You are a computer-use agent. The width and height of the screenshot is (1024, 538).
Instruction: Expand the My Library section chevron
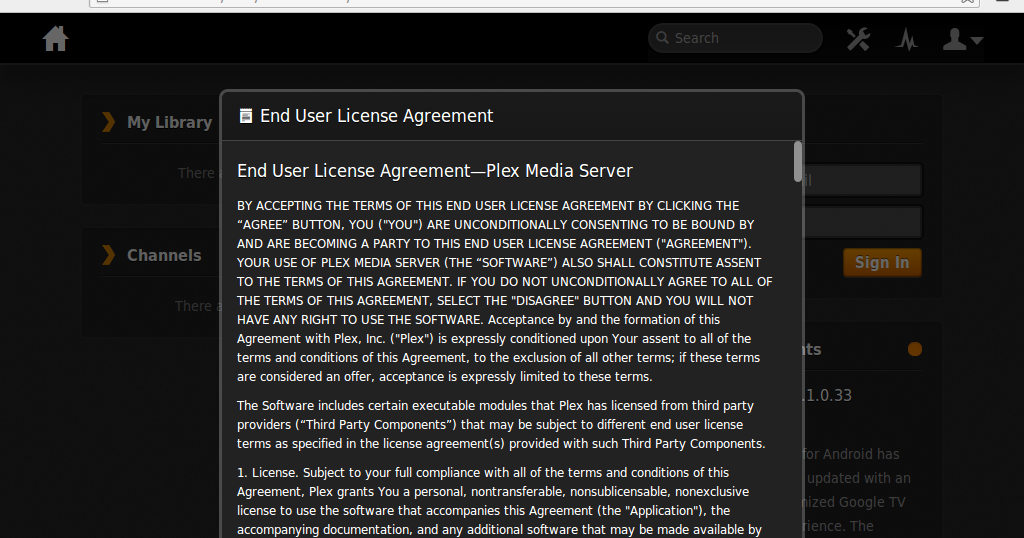click(x=108, y=122)
